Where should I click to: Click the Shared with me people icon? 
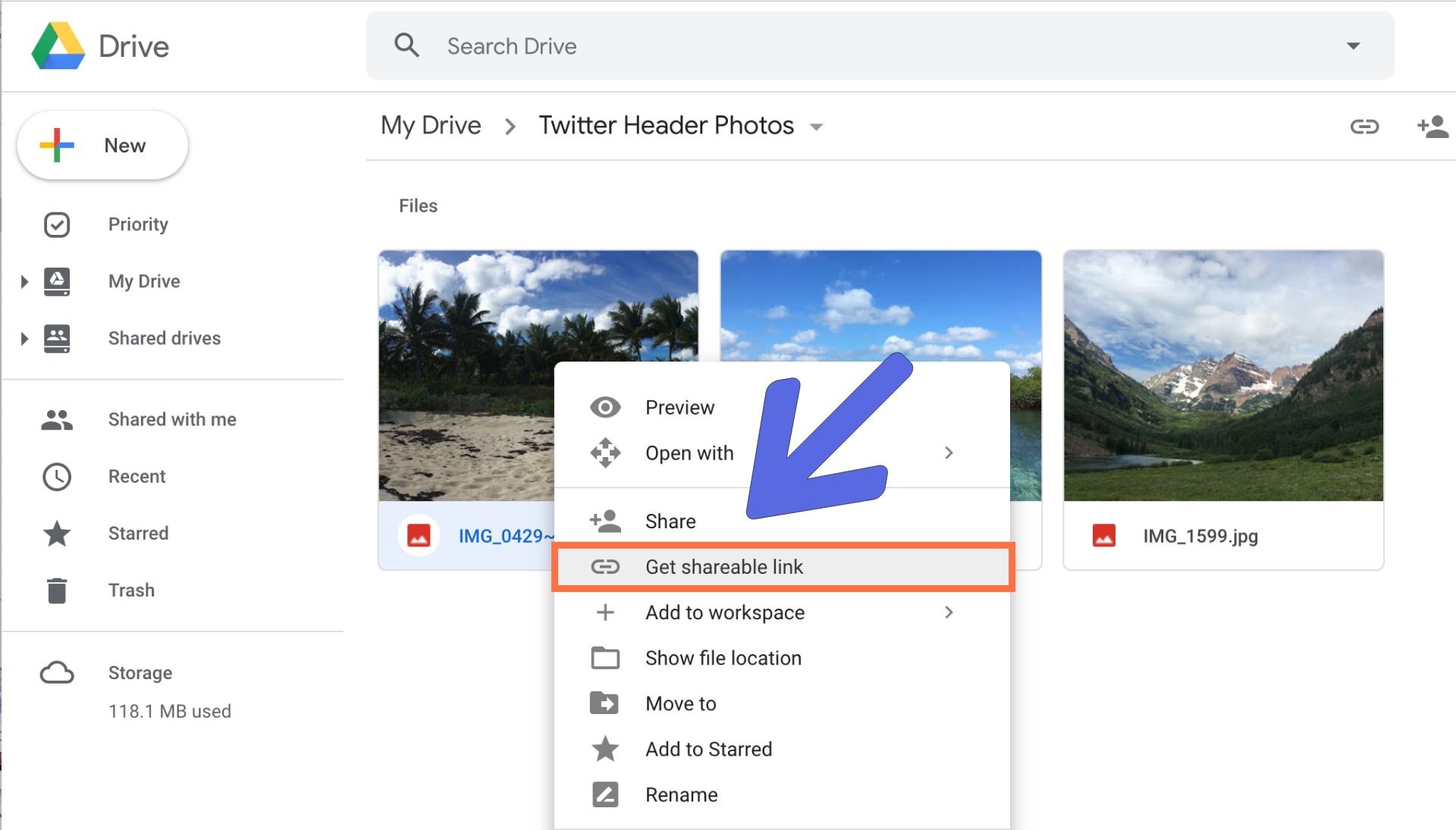coord(57,420)
